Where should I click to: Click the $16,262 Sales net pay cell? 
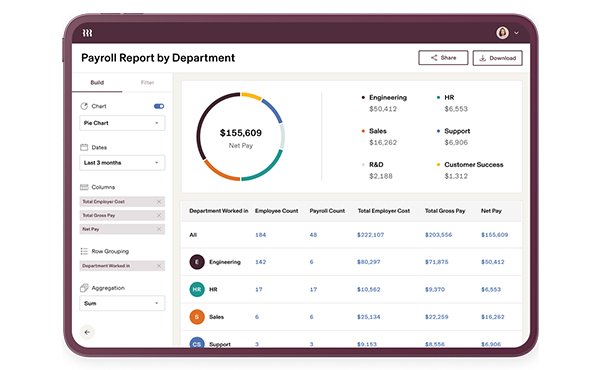[x=492, y=317]
